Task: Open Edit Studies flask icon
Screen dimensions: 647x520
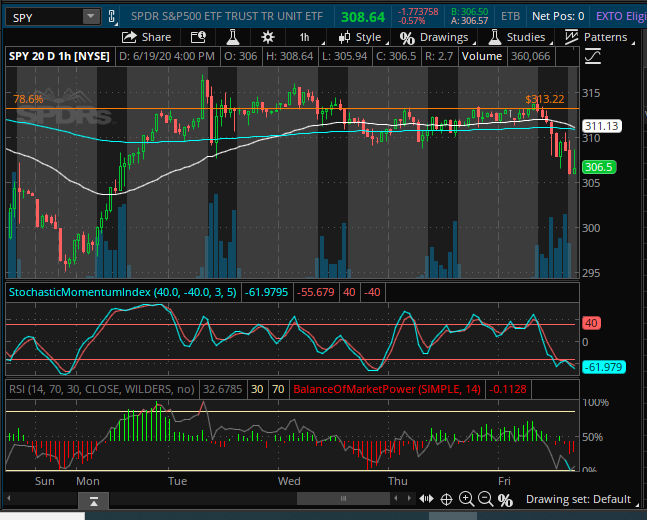Action: coord(233,37)
